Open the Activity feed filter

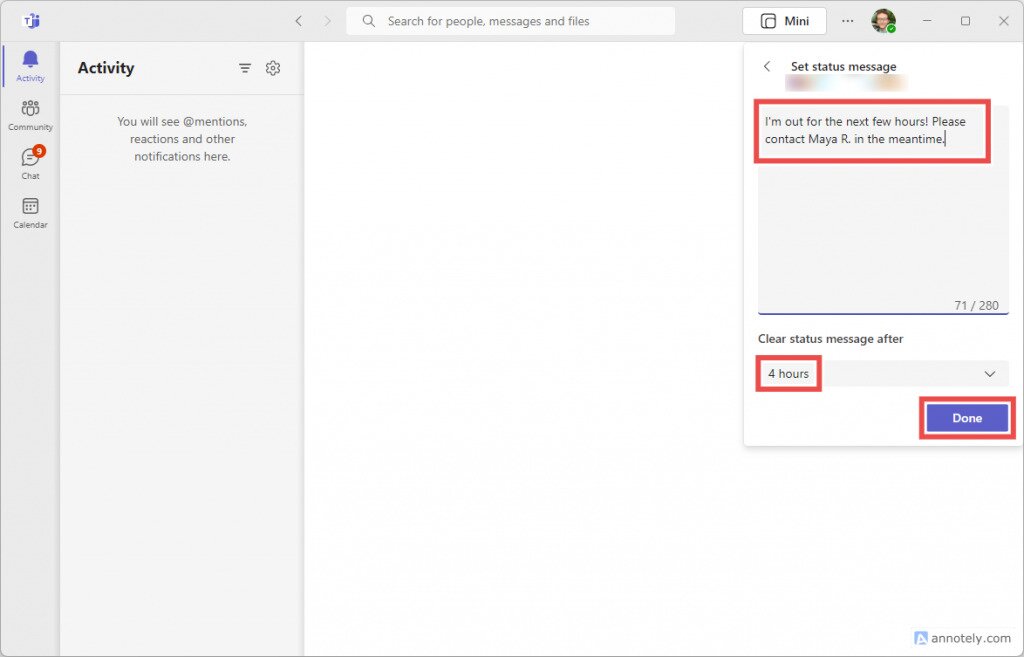tap(244, 68)
